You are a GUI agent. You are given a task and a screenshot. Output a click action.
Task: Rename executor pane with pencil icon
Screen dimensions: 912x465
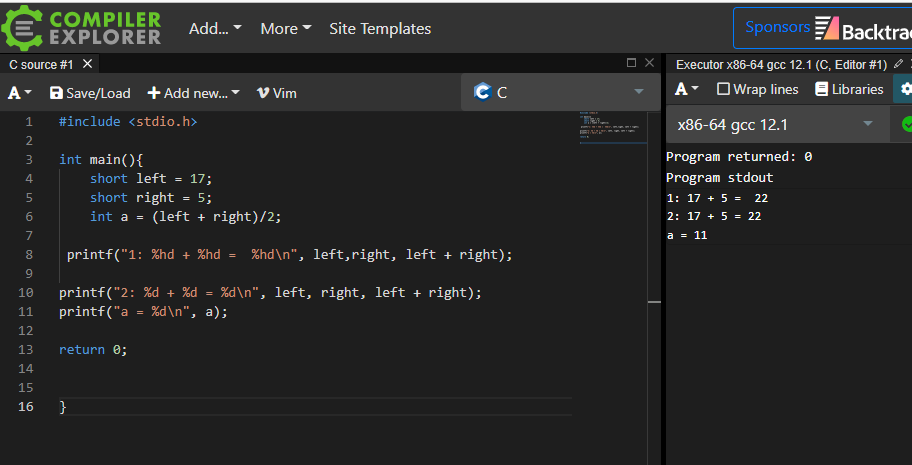pyautogui.click(x=899, y=63)
